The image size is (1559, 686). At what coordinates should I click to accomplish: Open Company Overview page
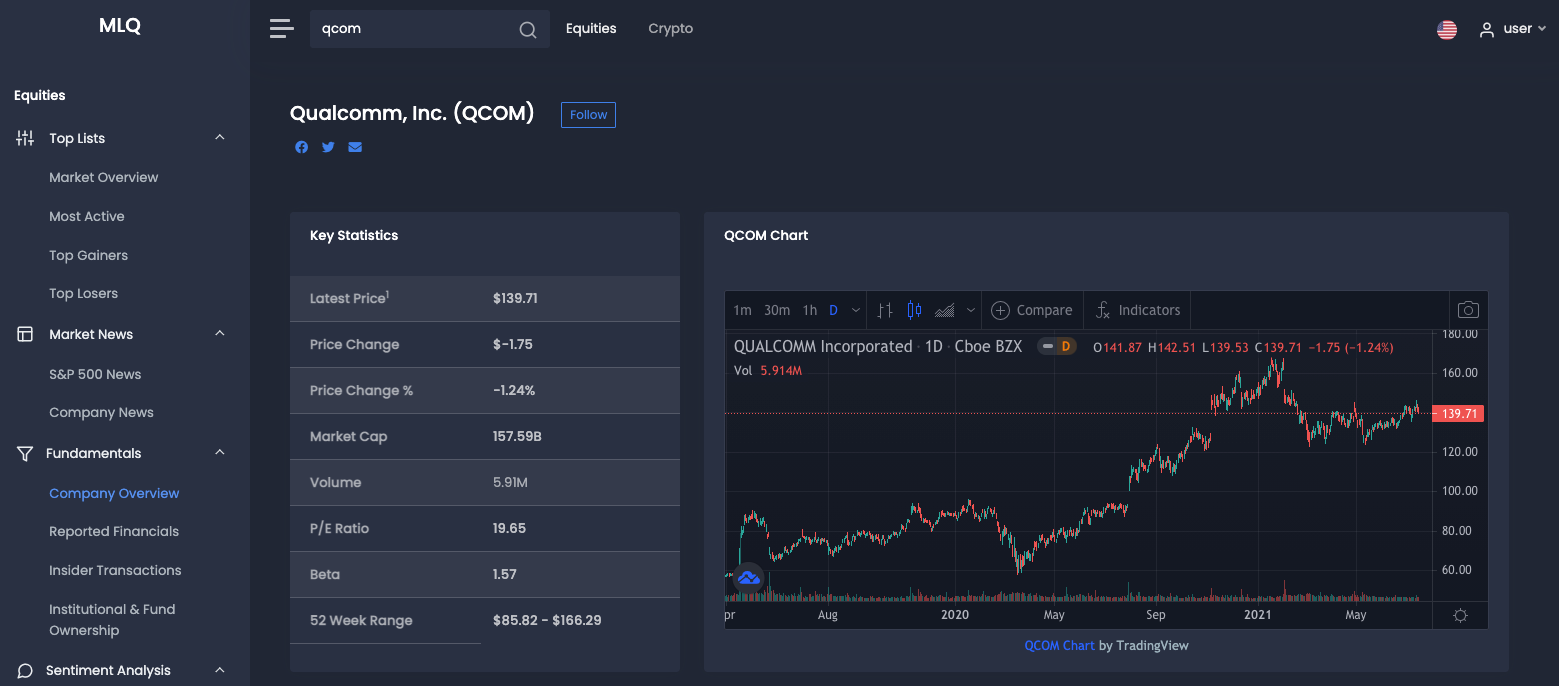114,493
